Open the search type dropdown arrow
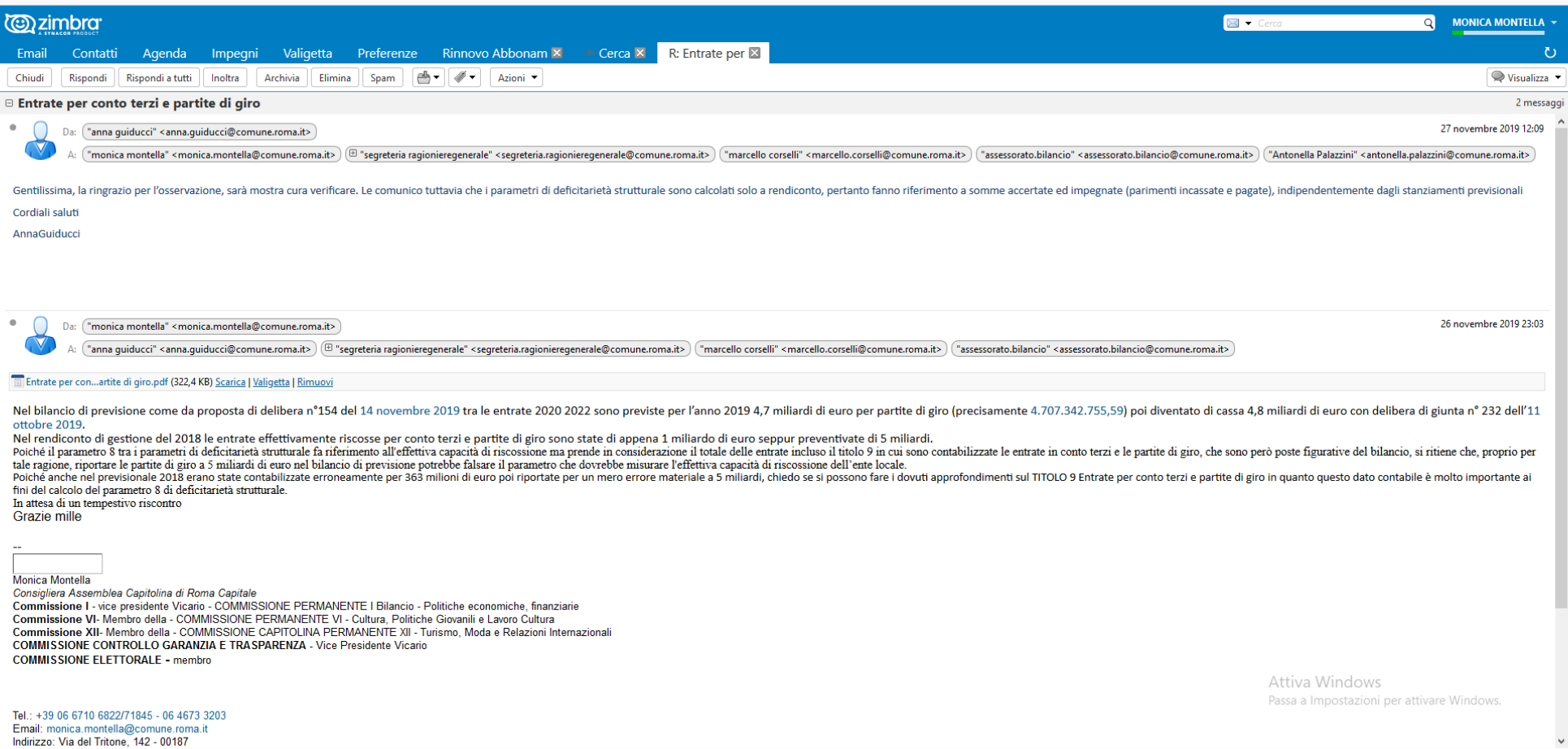Viewport: 1568px width, 749px height. tap(1248, 24)
